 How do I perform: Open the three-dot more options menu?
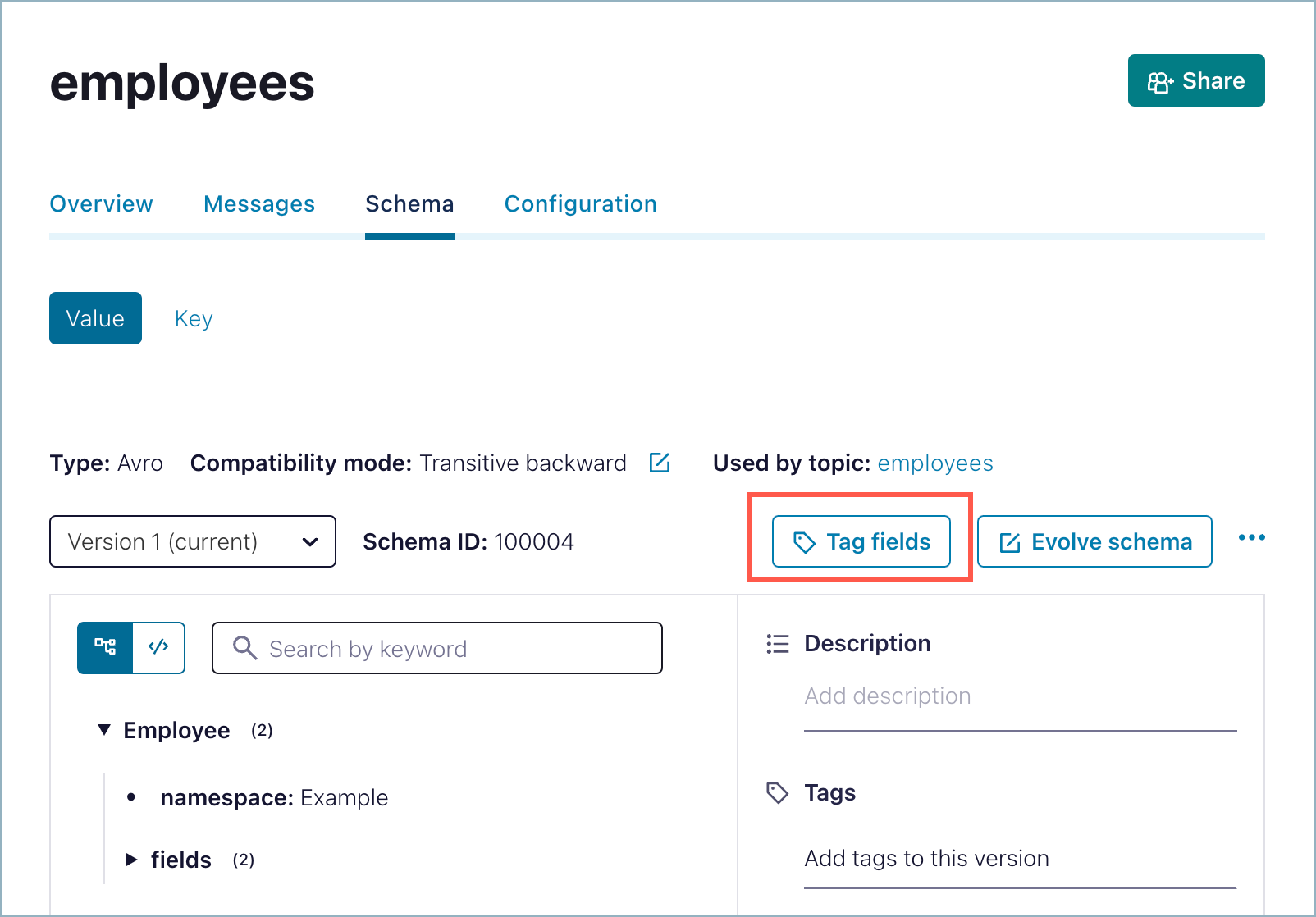click(x=1251, y=538)
